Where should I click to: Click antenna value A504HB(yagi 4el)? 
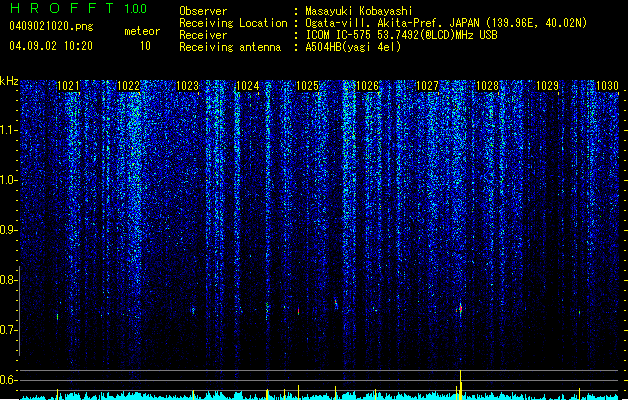point(353,47)
